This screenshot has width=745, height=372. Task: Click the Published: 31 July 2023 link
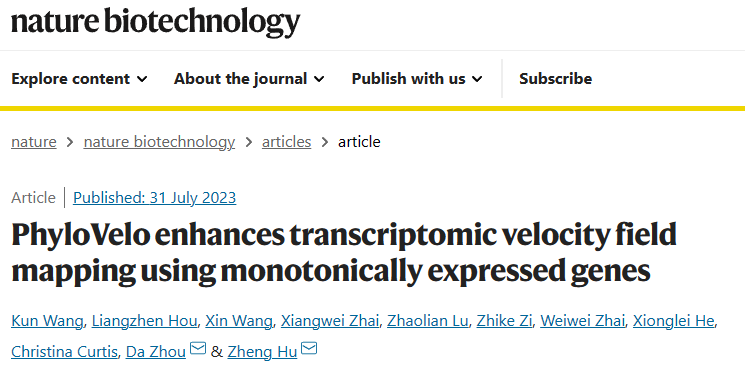(154, 198)
